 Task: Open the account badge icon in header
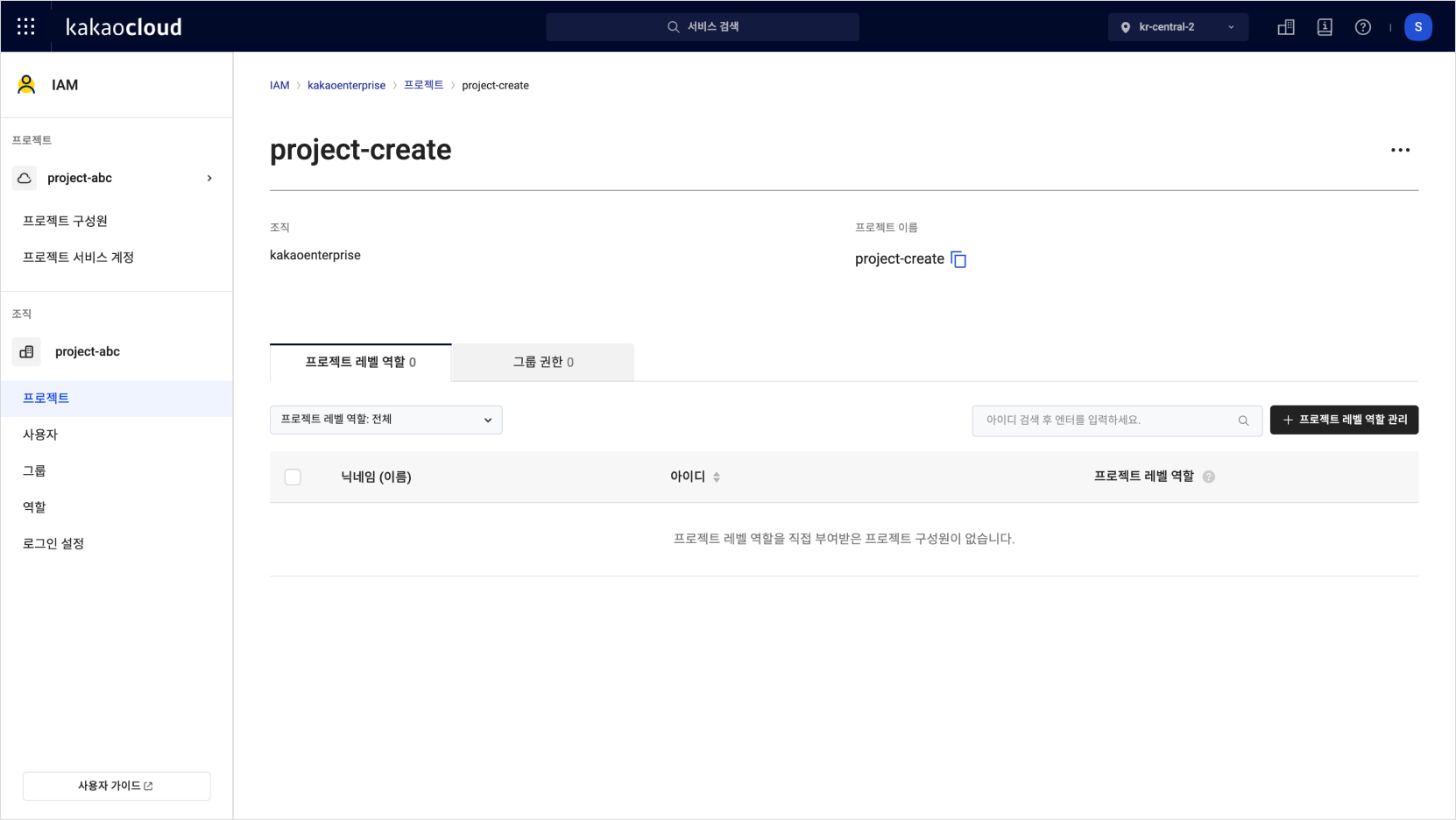pos(1325,27)
